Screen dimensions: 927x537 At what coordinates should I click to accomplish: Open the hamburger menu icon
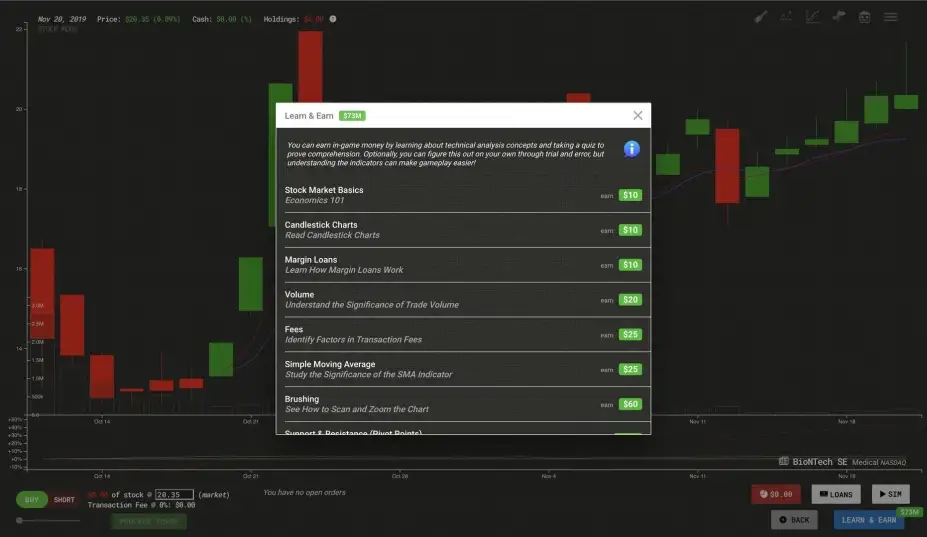(x=891, y=17)
